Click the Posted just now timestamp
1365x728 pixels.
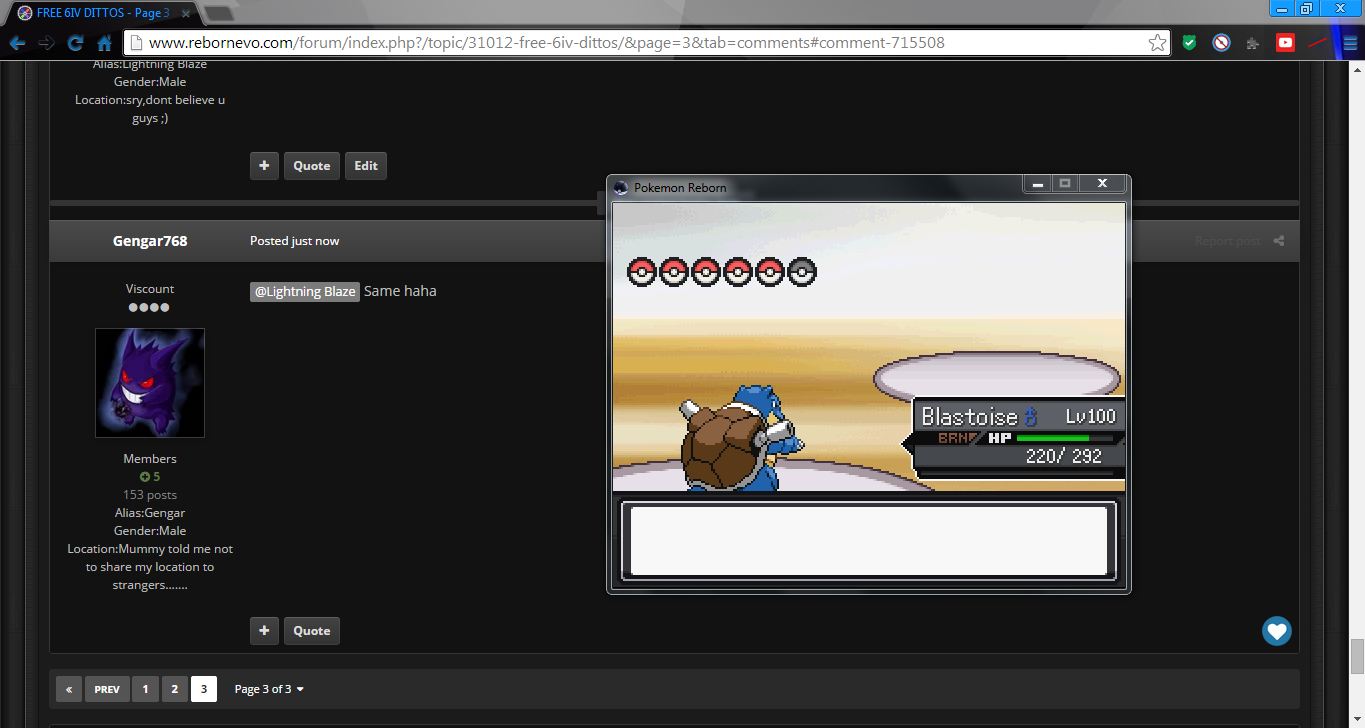294,241
